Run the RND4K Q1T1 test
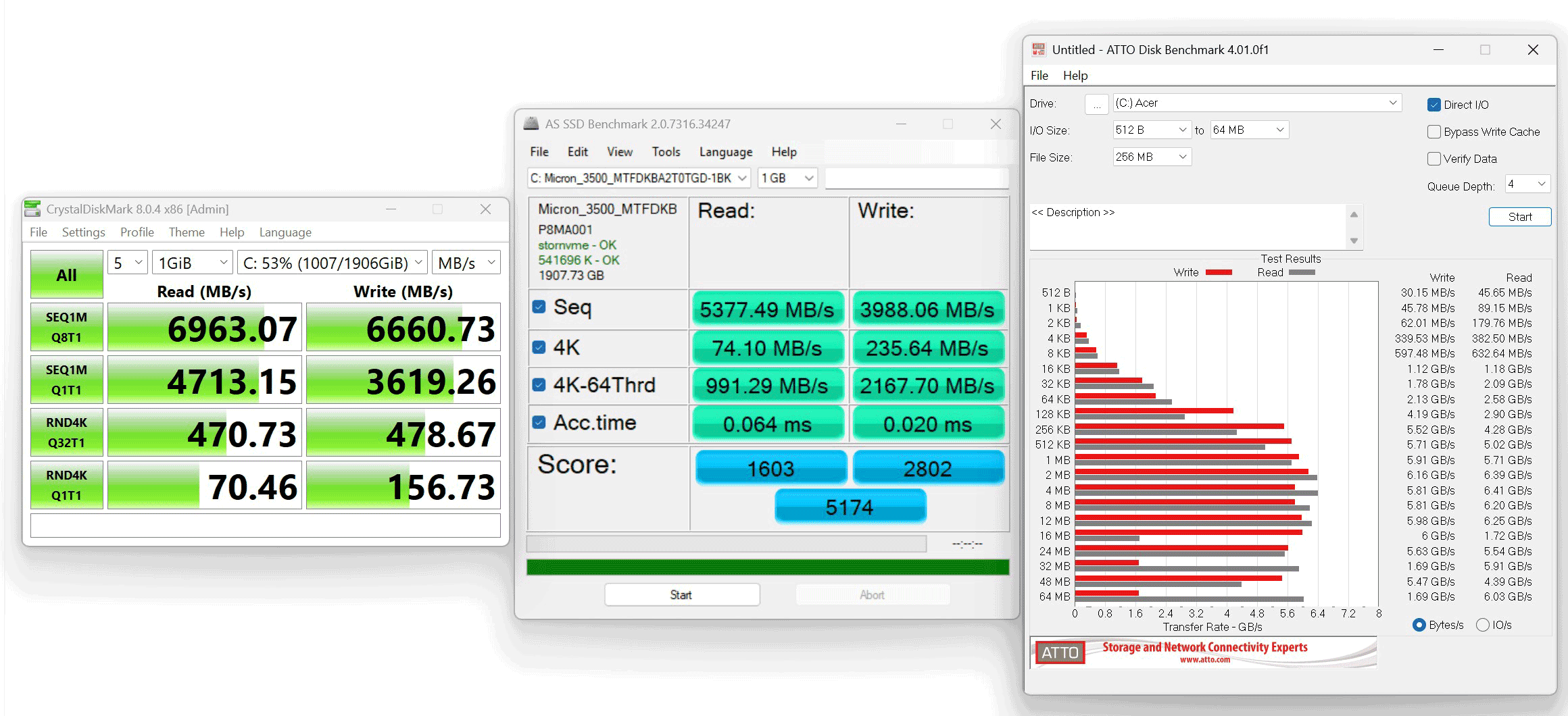Viewport: 1568px width, 716px height. tap(66, 485)
